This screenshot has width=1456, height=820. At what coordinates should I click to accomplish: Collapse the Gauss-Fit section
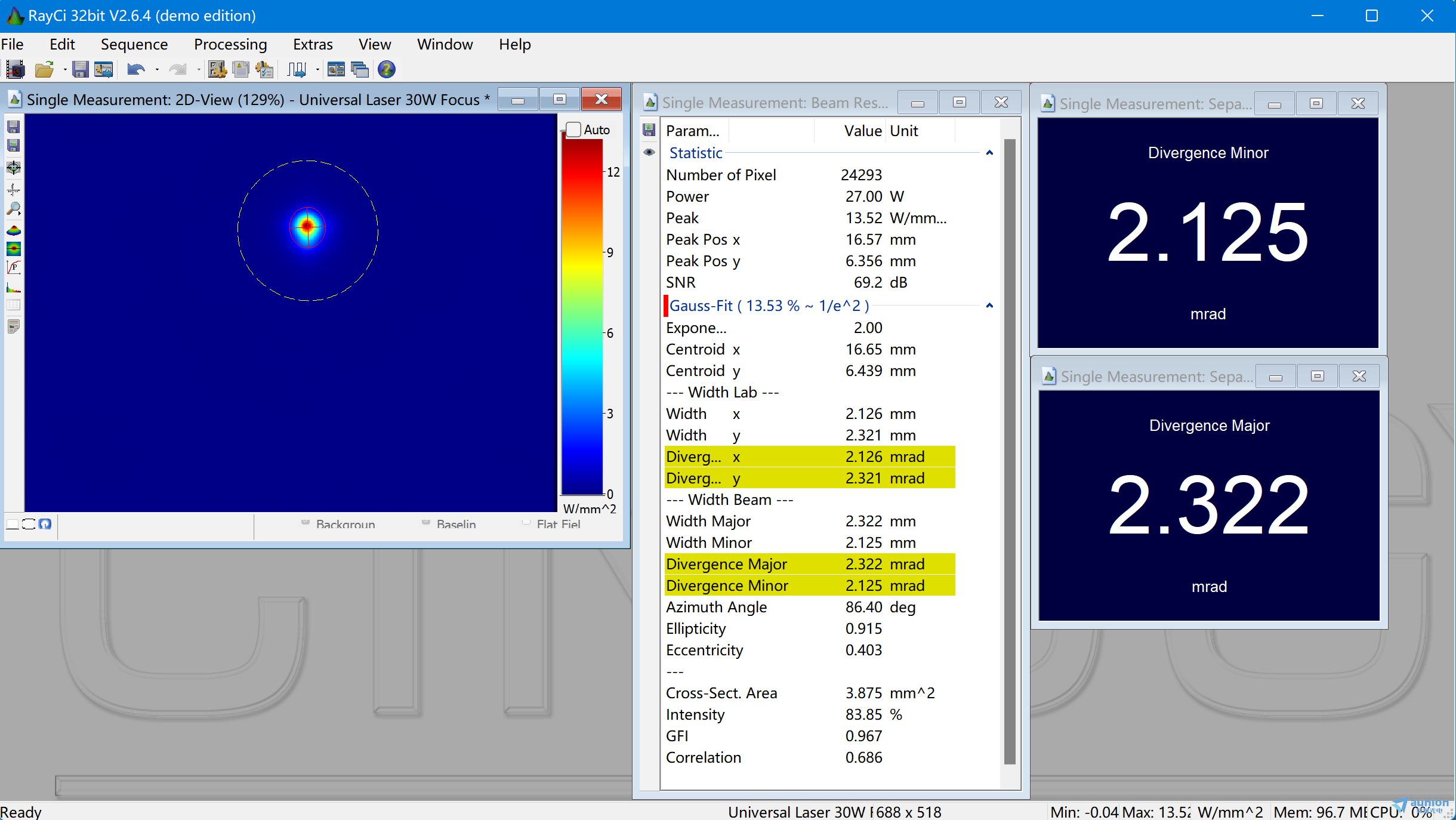(x=989, y=306)
